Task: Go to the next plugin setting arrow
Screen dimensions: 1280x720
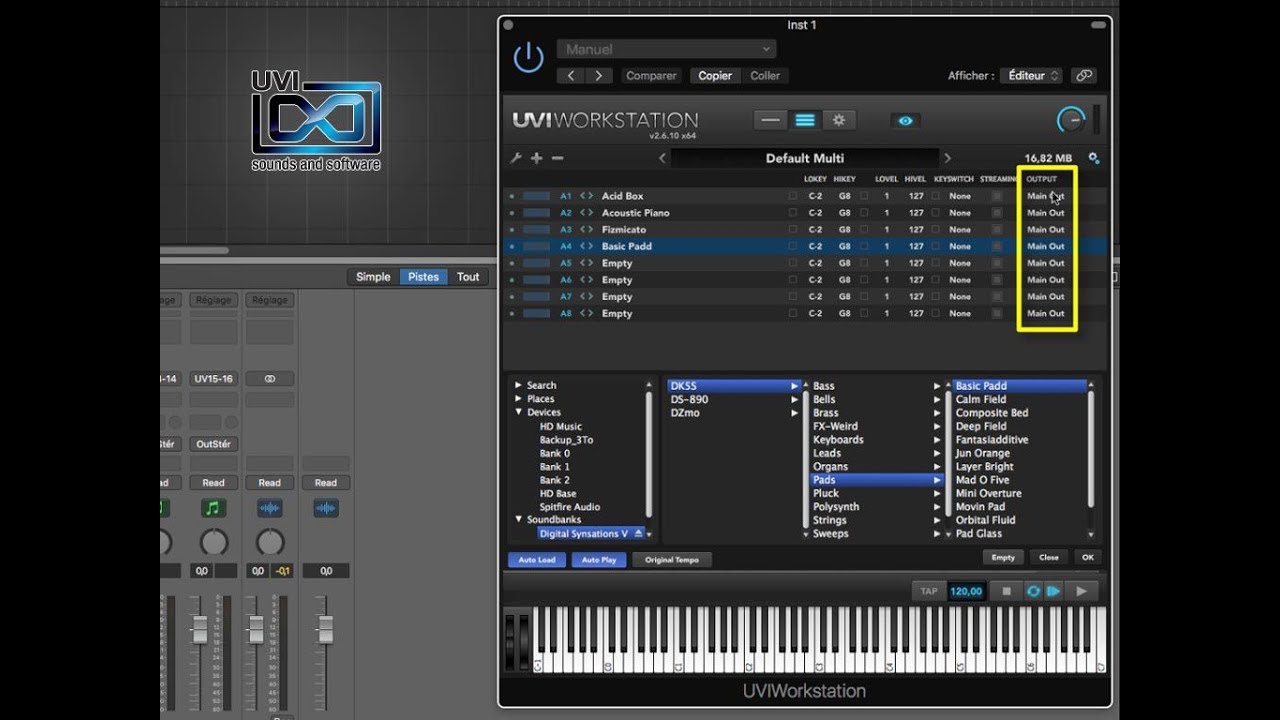Action: pyautogui.click(x=598, y=76)
